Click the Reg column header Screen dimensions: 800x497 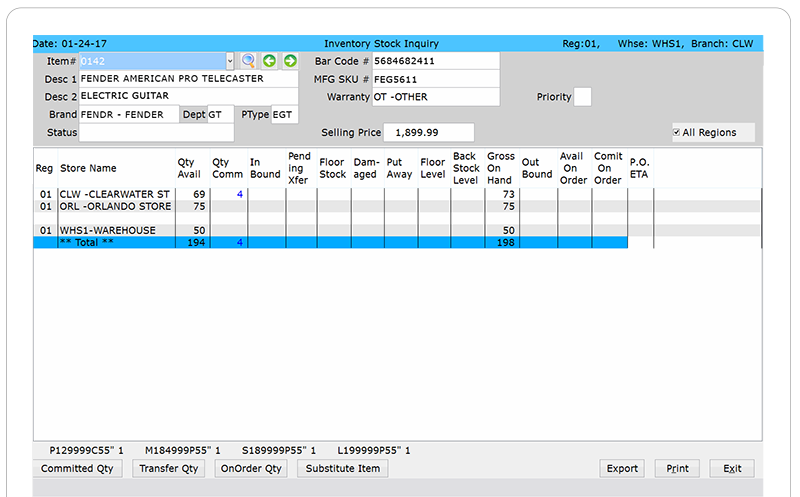(45, 168)
